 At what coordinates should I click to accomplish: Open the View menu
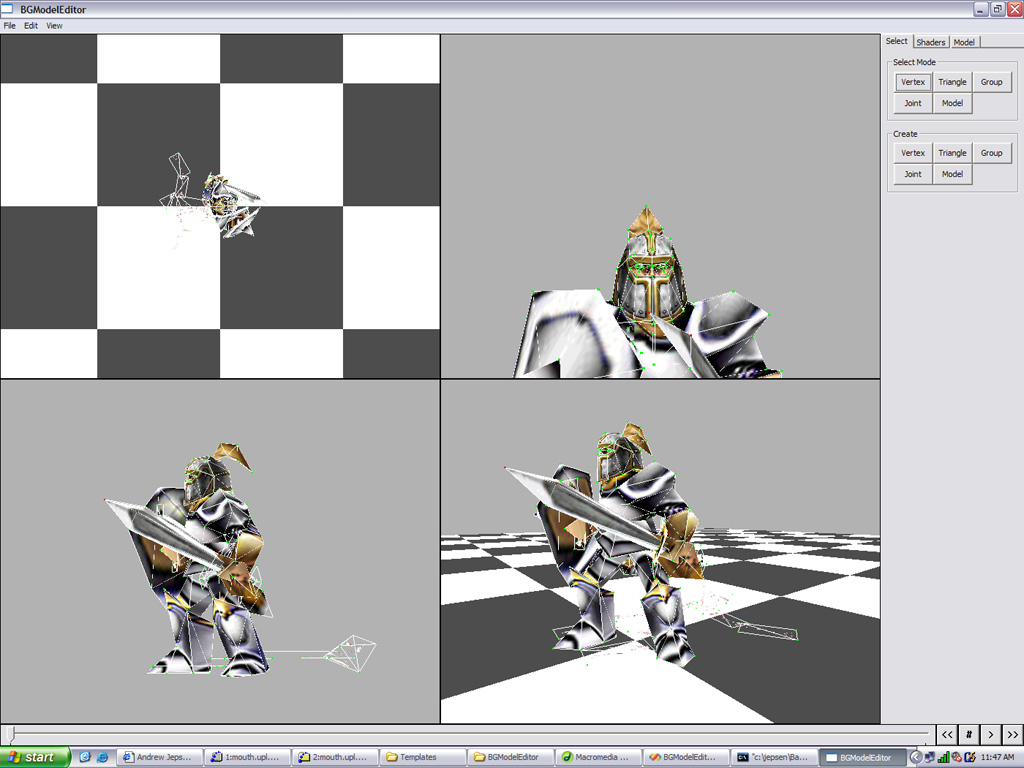click(54, 26)
